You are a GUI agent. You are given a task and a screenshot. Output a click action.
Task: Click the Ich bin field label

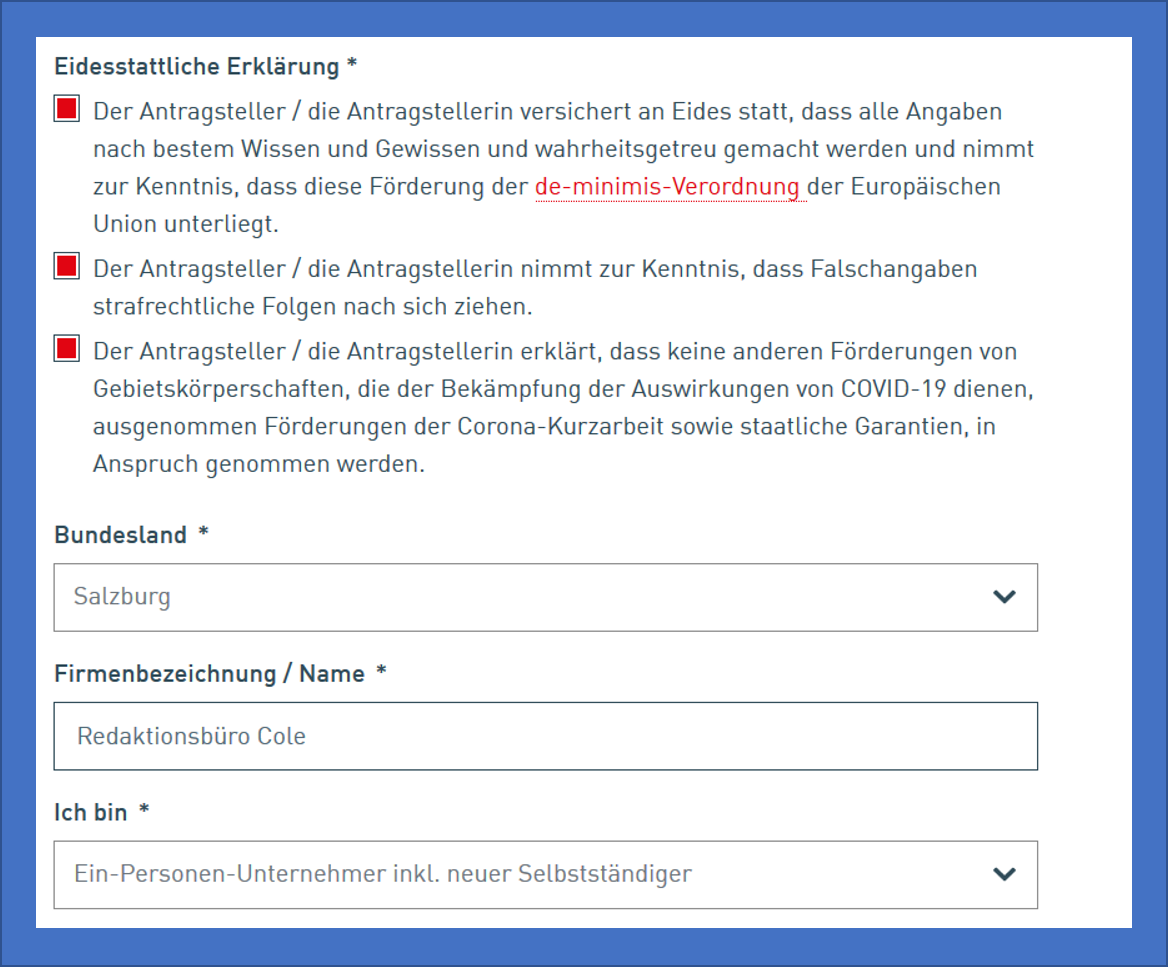coord(91,813)
